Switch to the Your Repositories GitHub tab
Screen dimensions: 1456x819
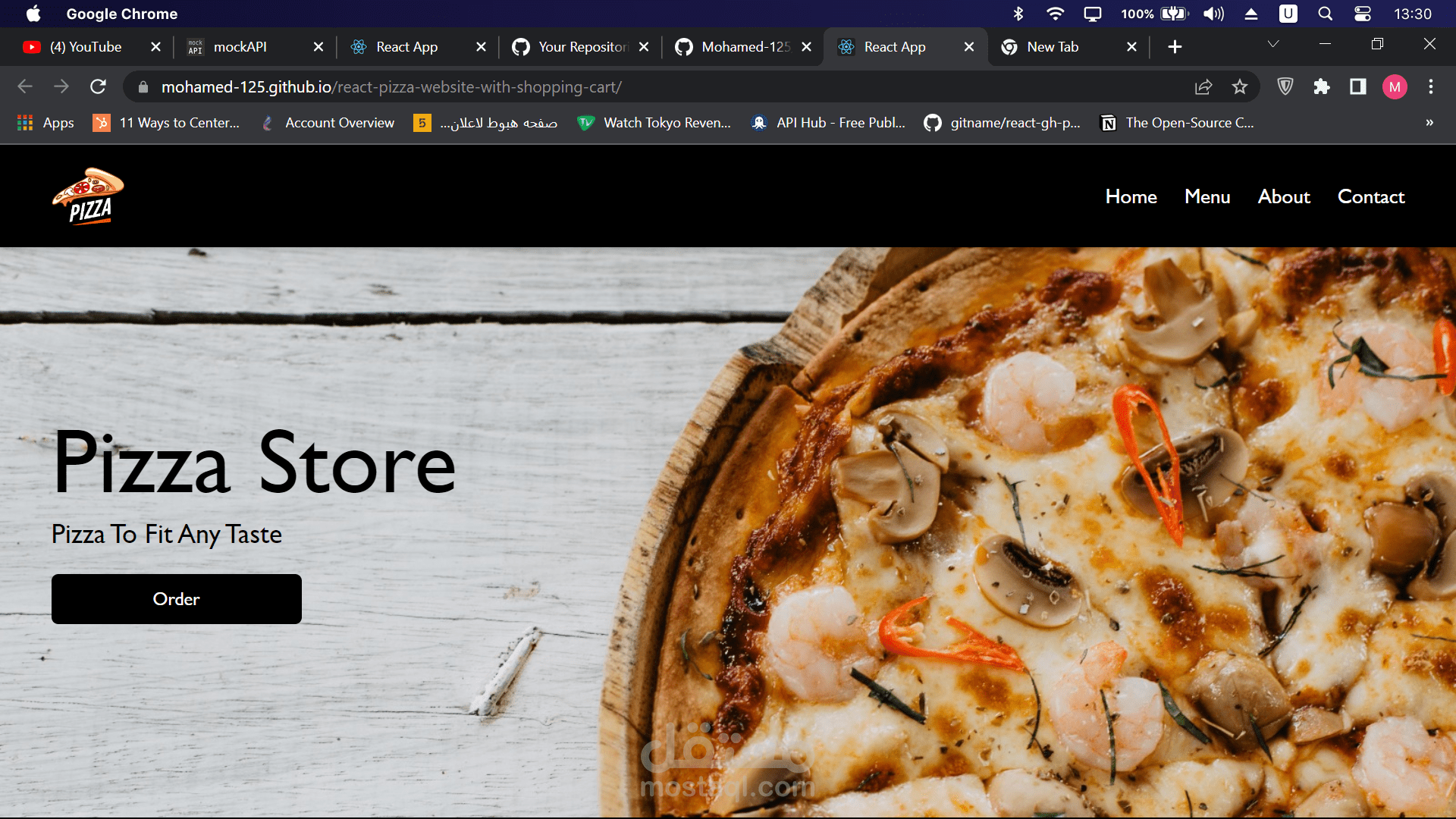[x=581, y=47]
